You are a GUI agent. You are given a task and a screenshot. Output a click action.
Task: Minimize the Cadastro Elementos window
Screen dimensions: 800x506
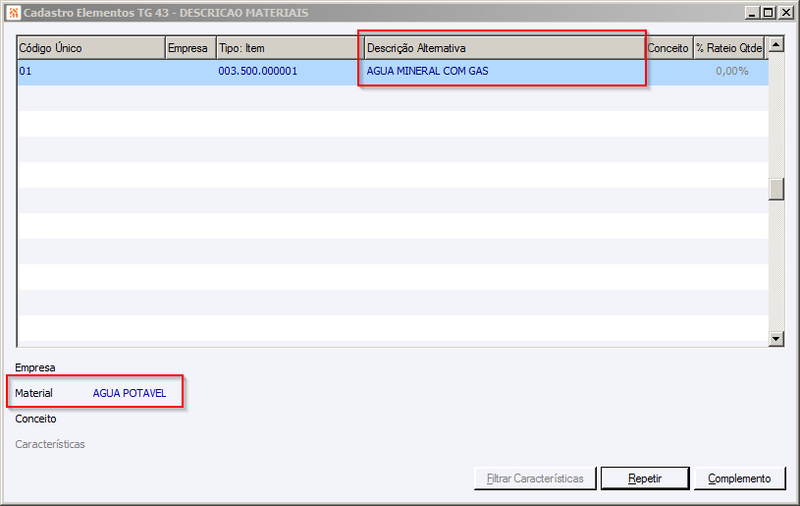[x=752, y=13]
